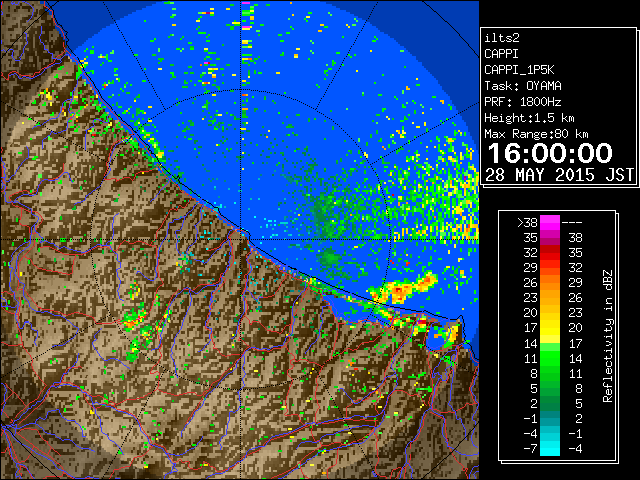Screen dimensions: 640x480
Task: Click the magenta >38 dBZ color swatch
Action: [550, 223]
